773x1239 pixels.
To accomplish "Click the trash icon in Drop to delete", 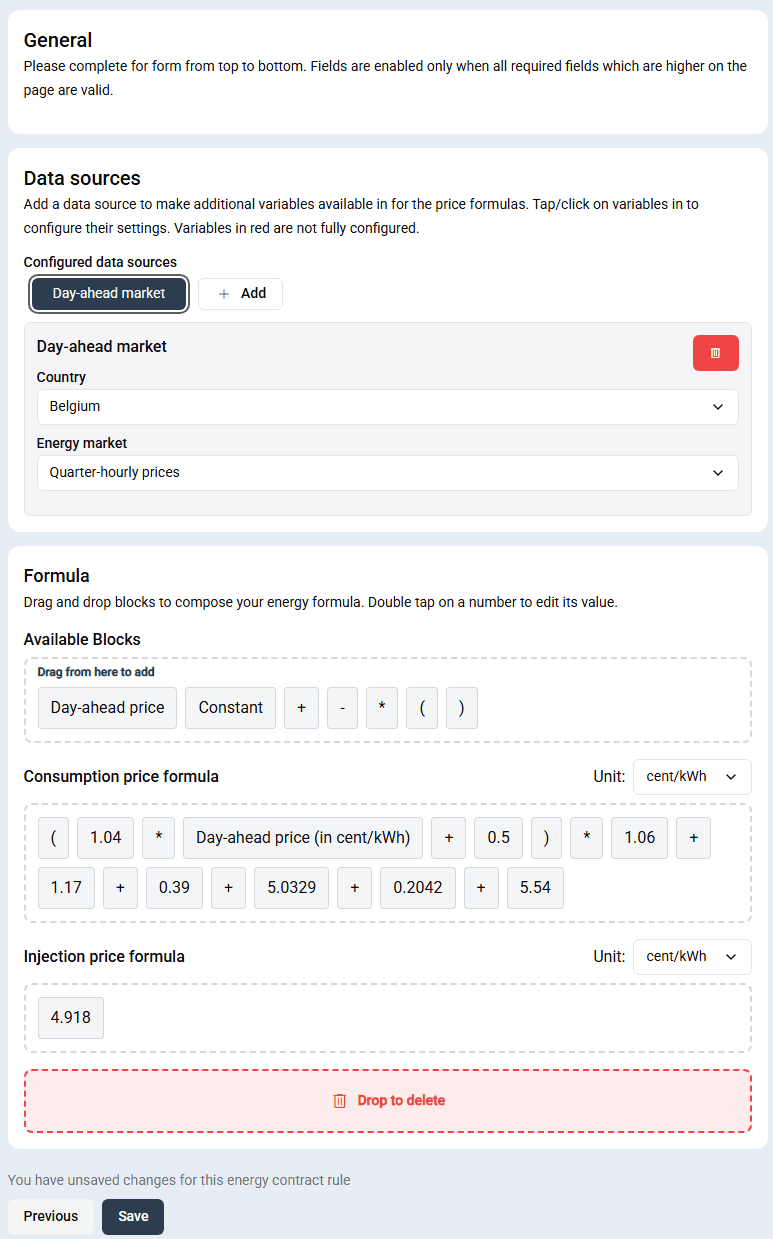I will coord(342,1100).
